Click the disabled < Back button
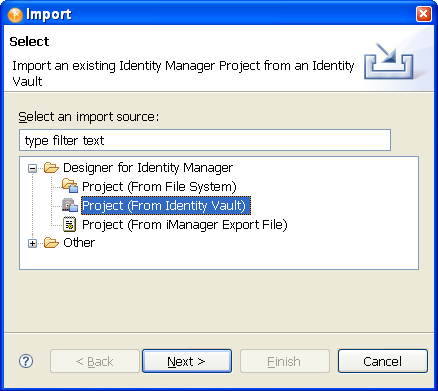Viewport: 438px width, 391px height. coord(95,361)
